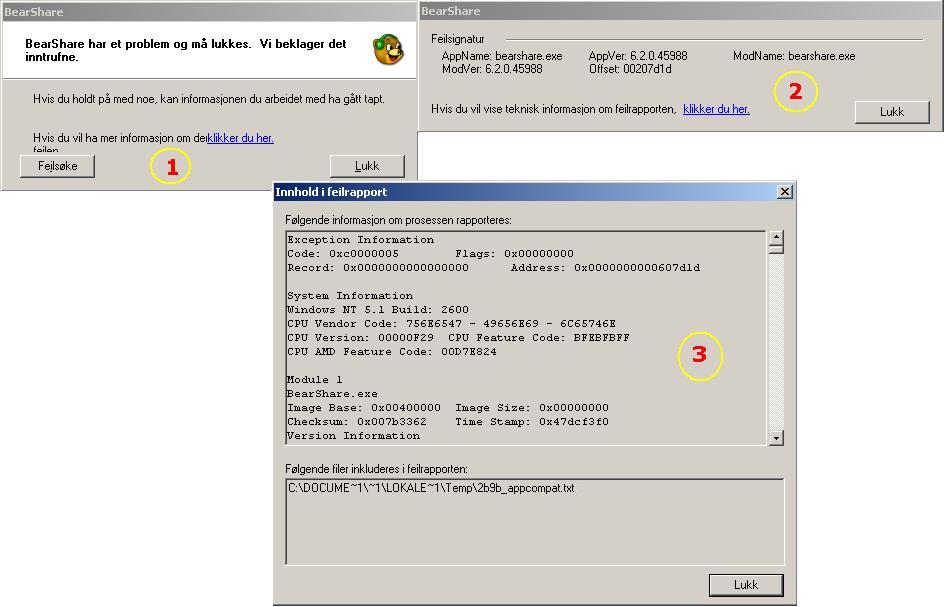Viewport: 945px width, 607px height.
Task: Click the Feilsøke button in BearShare dialog
Action: (57, 166)
